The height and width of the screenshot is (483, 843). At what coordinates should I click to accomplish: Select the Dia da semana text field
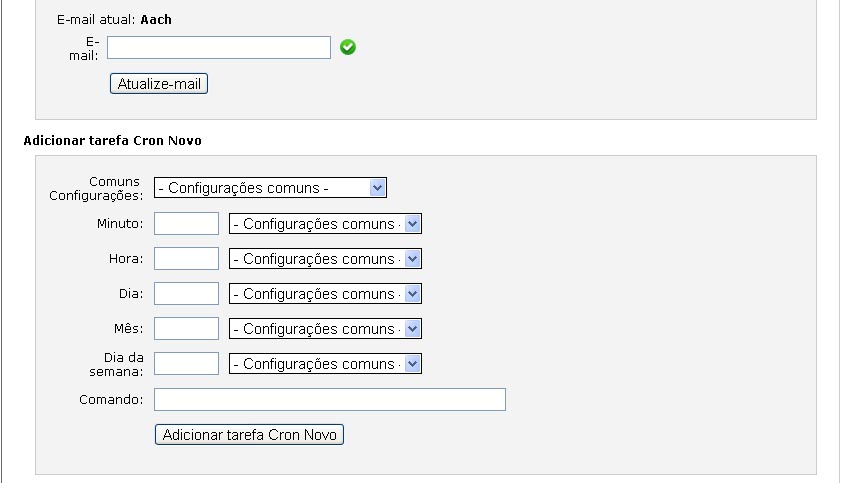(x=186, y=364)
